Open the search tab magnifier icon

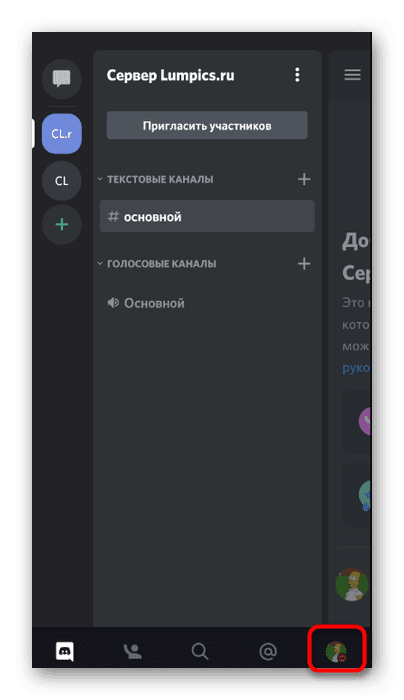(x=200, y=652)
